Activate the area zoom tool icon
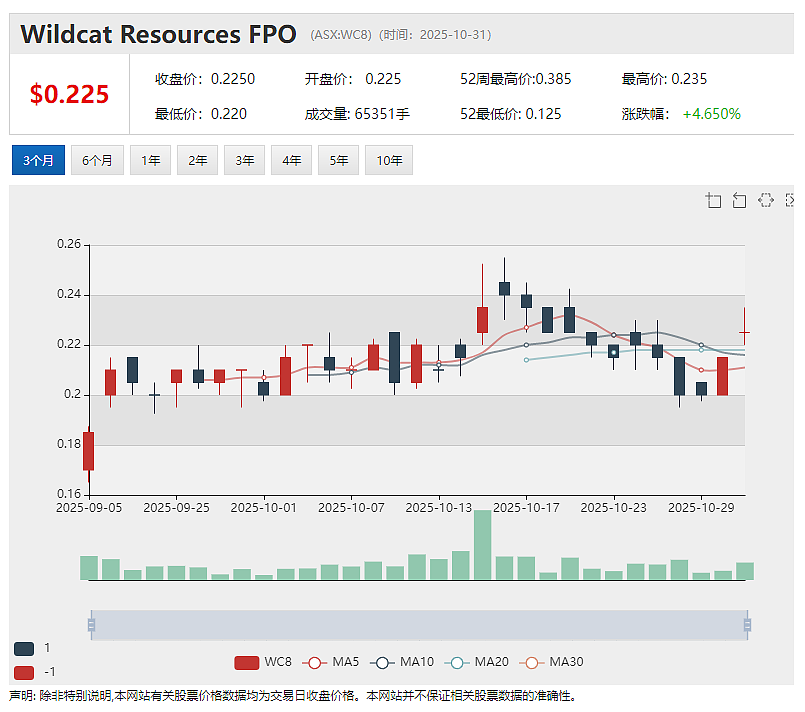Viewport: 805px width, 712px height. (713, 200)
